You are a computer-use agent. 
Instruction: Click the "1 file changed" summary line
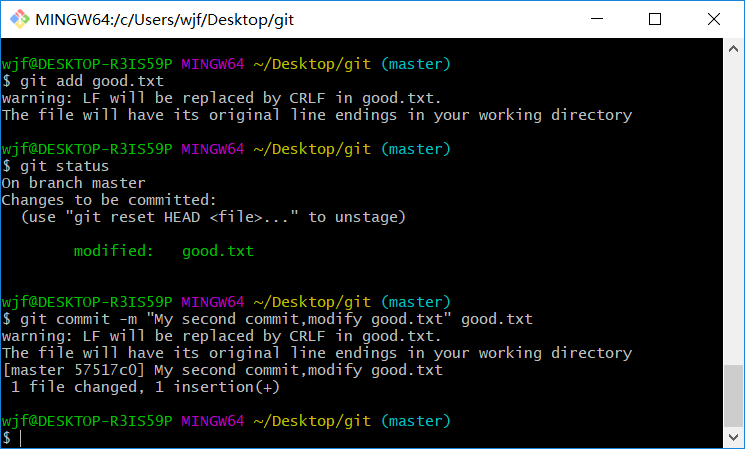pos(145,387)
